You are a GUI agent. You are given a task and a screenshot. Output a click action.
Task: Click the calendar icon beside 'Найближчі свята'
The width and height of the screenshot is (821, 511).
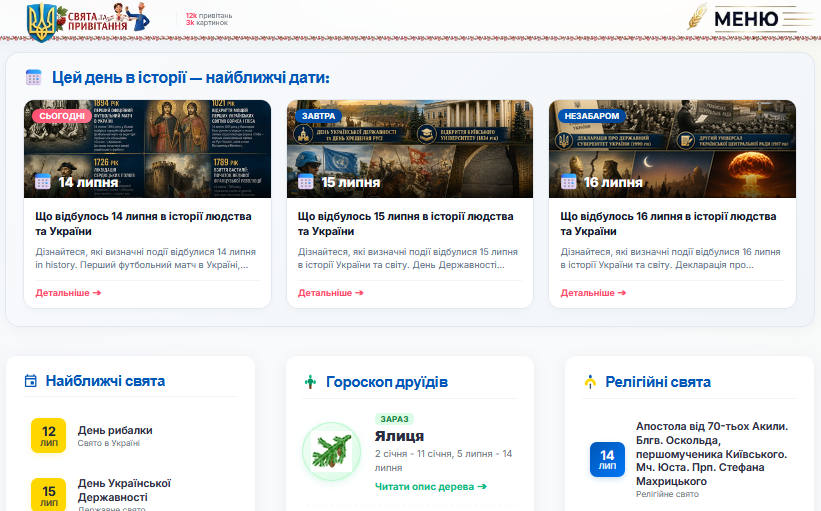(31, 381)
